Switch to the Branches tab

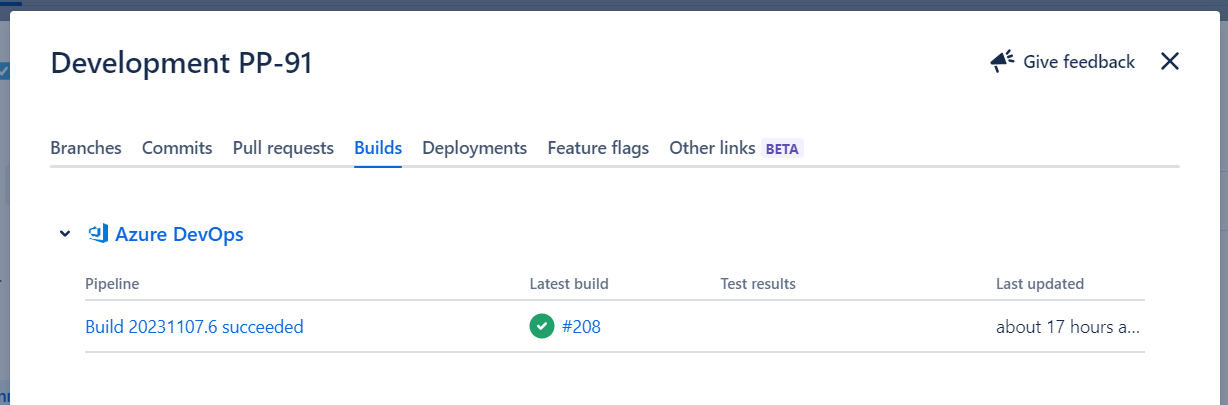[86, 148]
